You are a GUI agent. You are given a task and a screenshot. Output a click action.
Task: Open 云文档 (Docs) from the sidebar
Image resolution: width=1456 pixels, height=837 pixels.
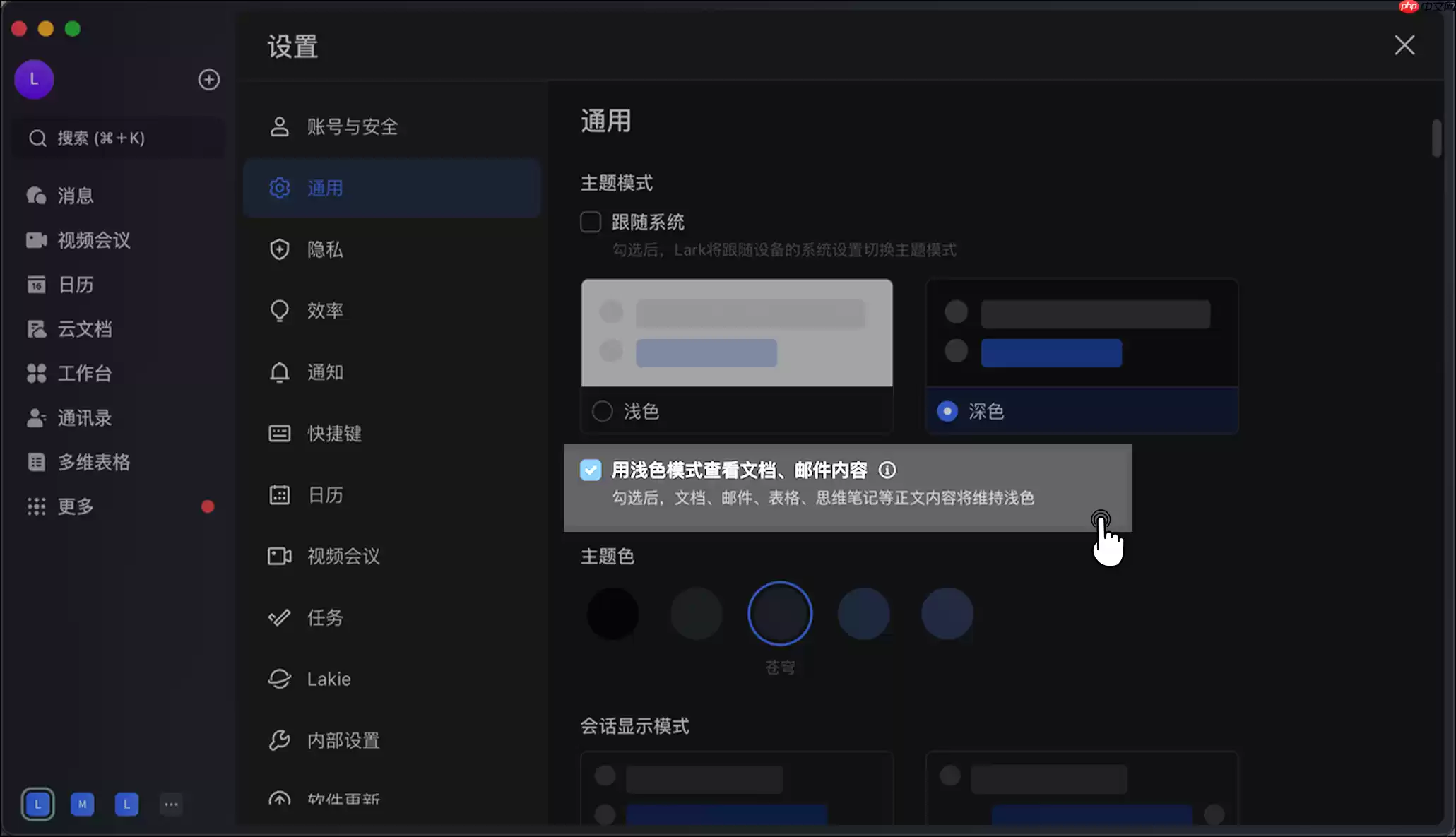pyautogui.click(x=85, y=329)
